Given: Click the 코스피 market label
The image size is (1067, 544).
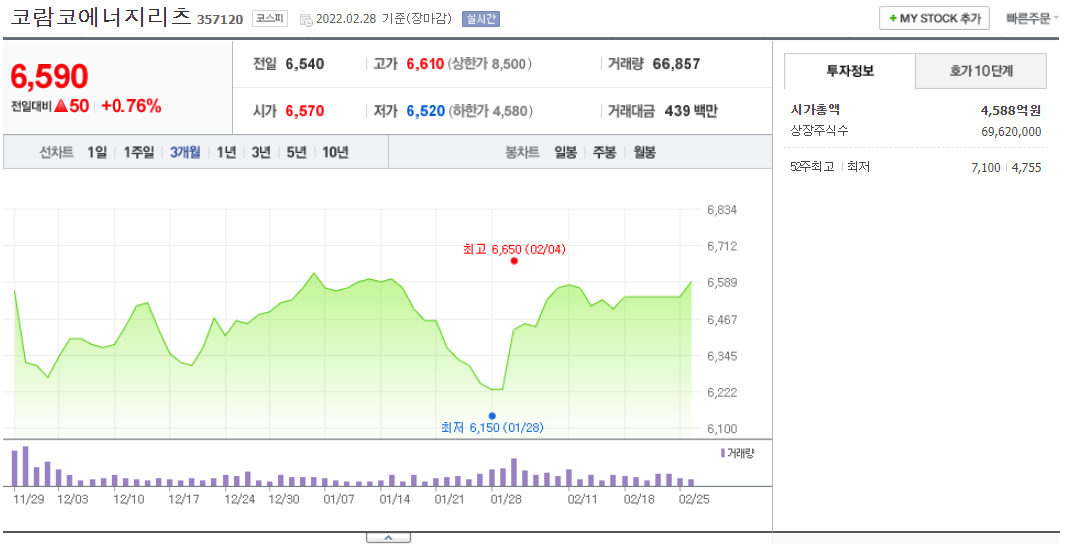Looking at the screenshot, I should (x=270, y=18).
